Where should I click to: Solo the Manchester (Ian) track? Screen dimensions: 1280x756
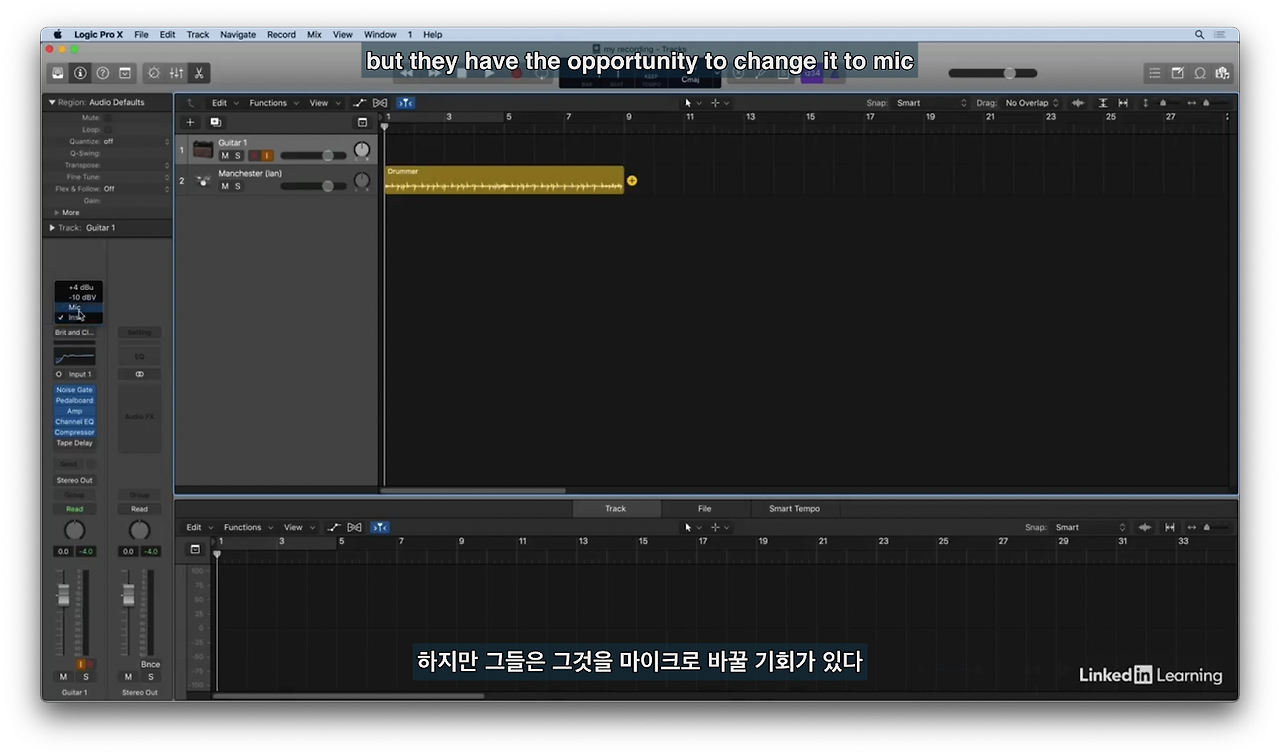point(237,186)
